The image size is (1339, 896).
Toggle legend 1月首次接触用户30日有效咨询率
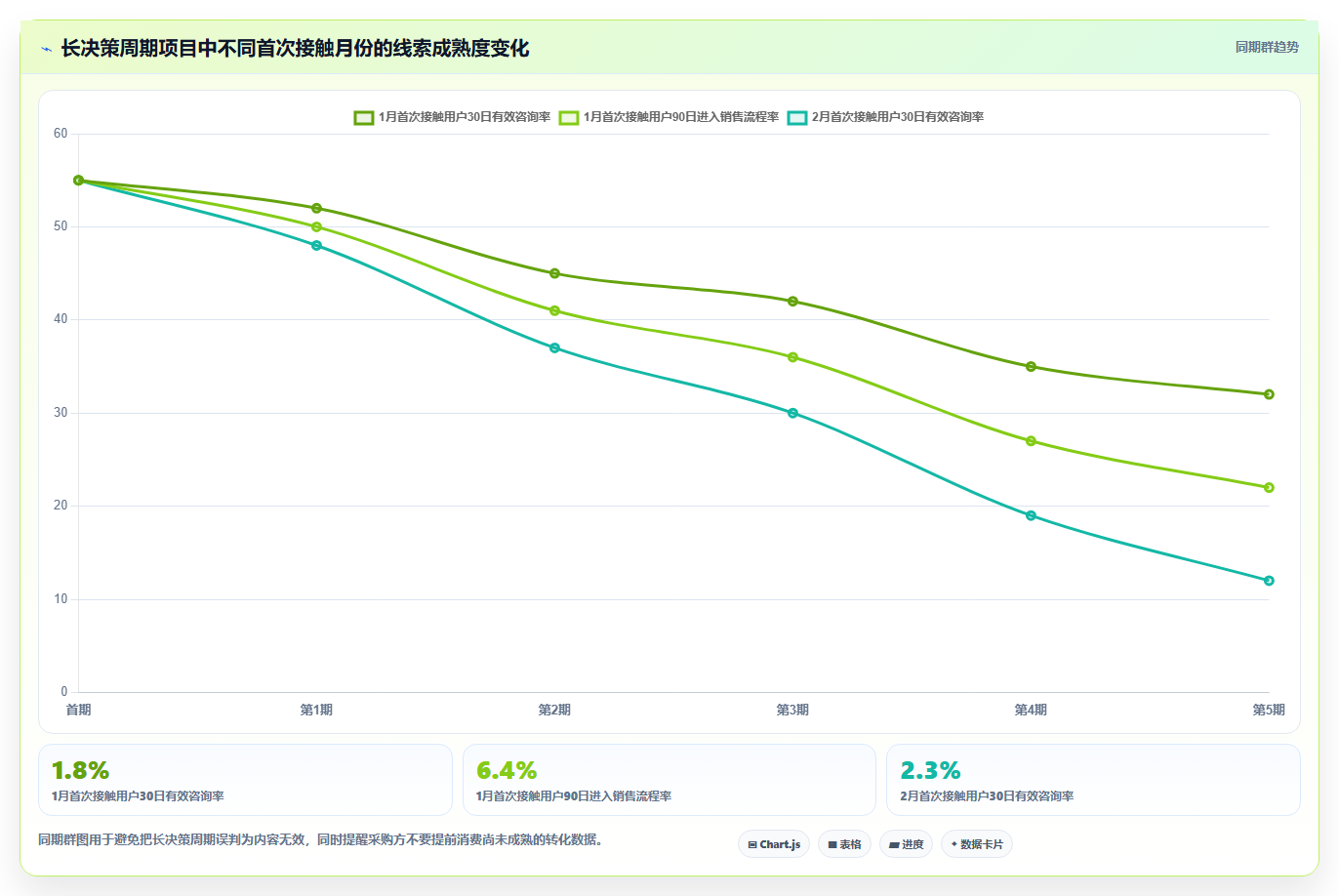(x=452, y=117)
